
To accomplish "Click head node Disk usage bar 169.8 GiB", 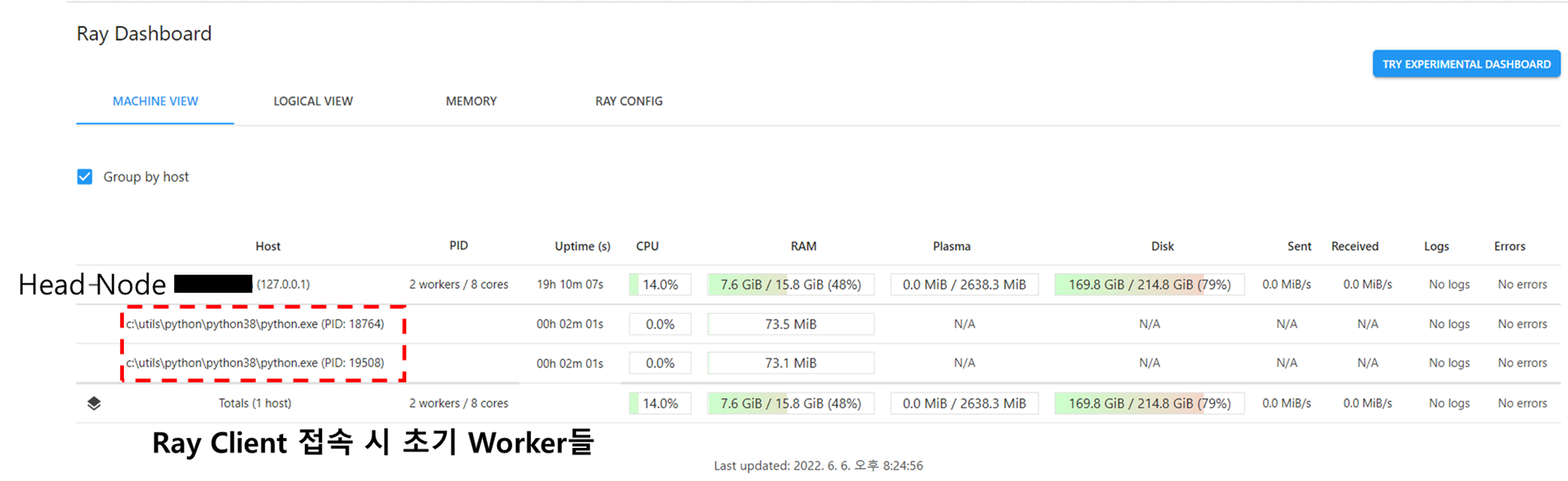I will coord(1149,285).
